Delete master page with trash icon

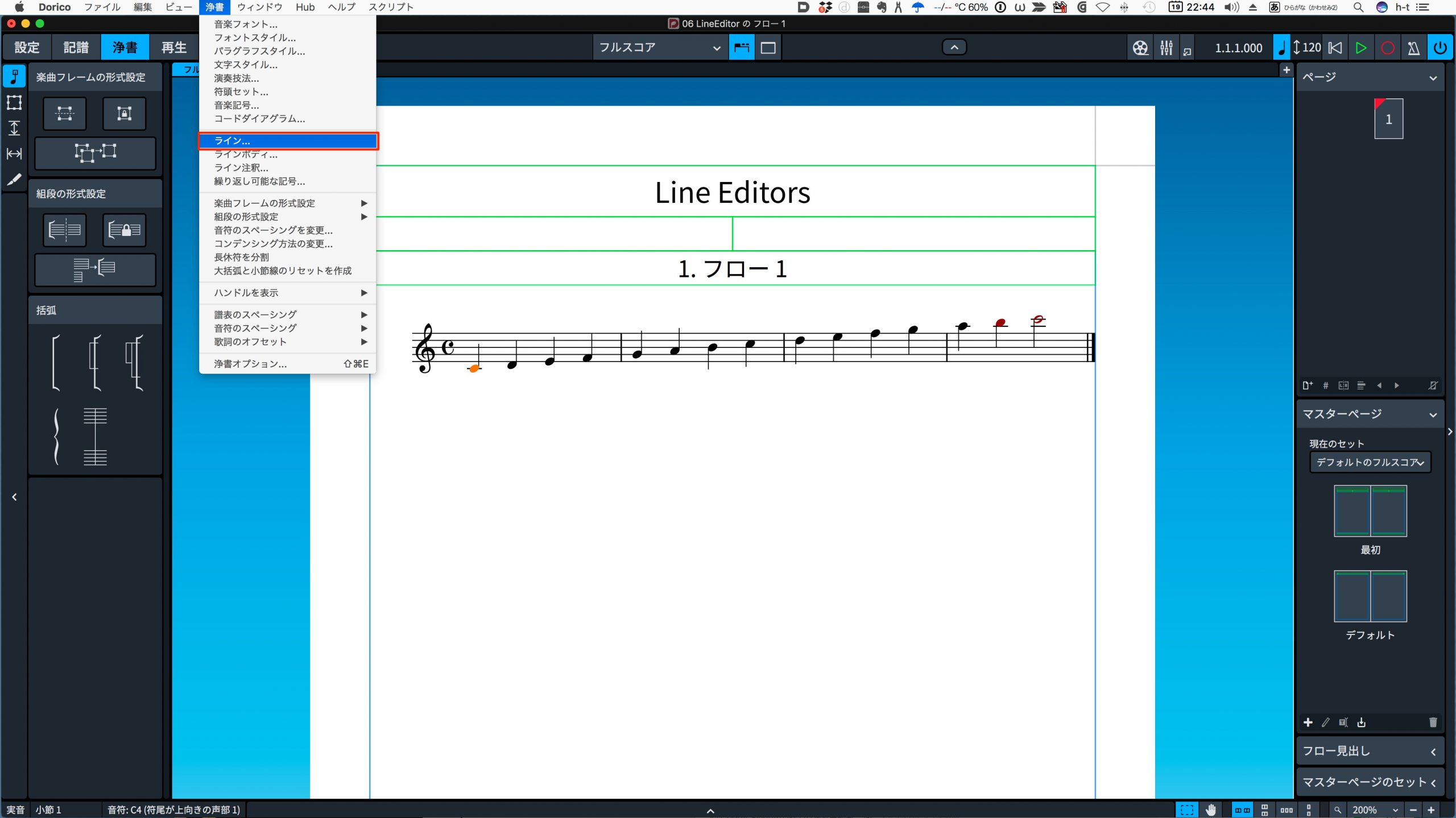coord(1433,722)
